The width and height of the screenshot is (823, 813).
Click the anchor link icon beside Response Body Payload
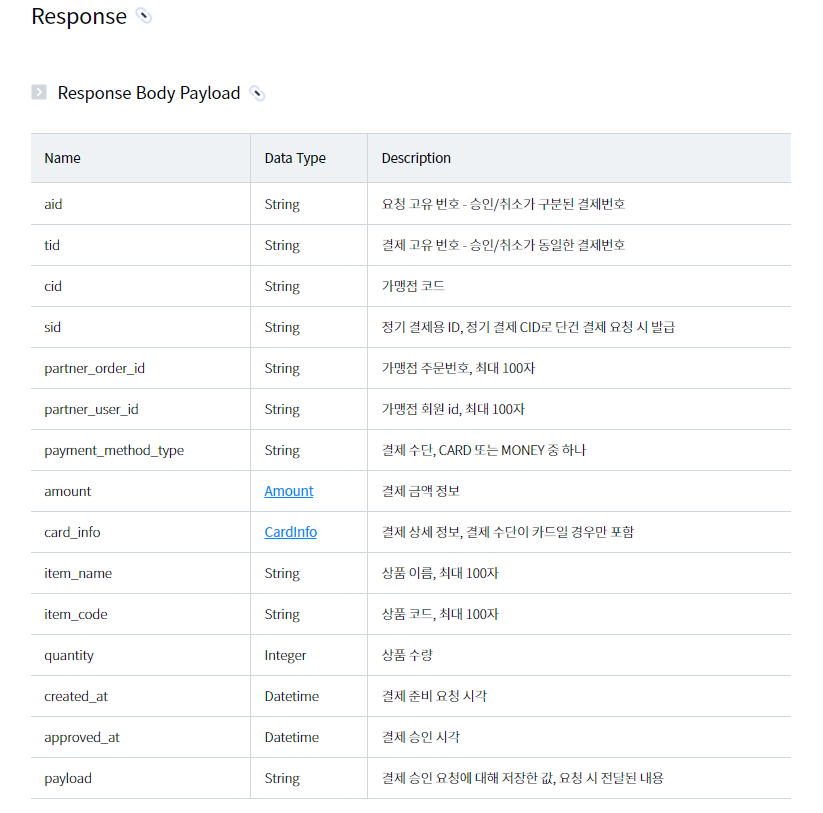click(x=257, y=93)
